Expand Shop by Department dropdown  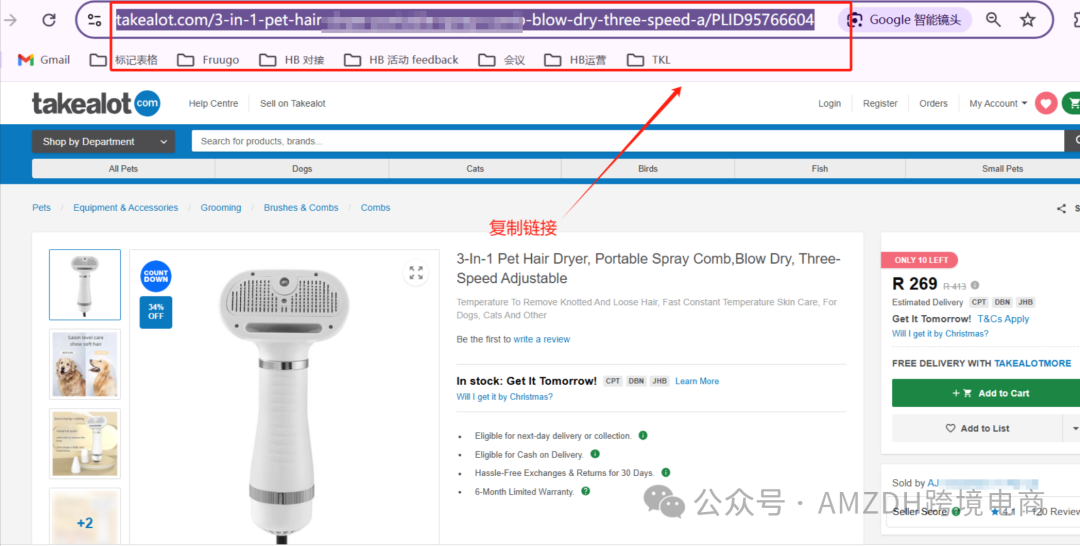103,142
